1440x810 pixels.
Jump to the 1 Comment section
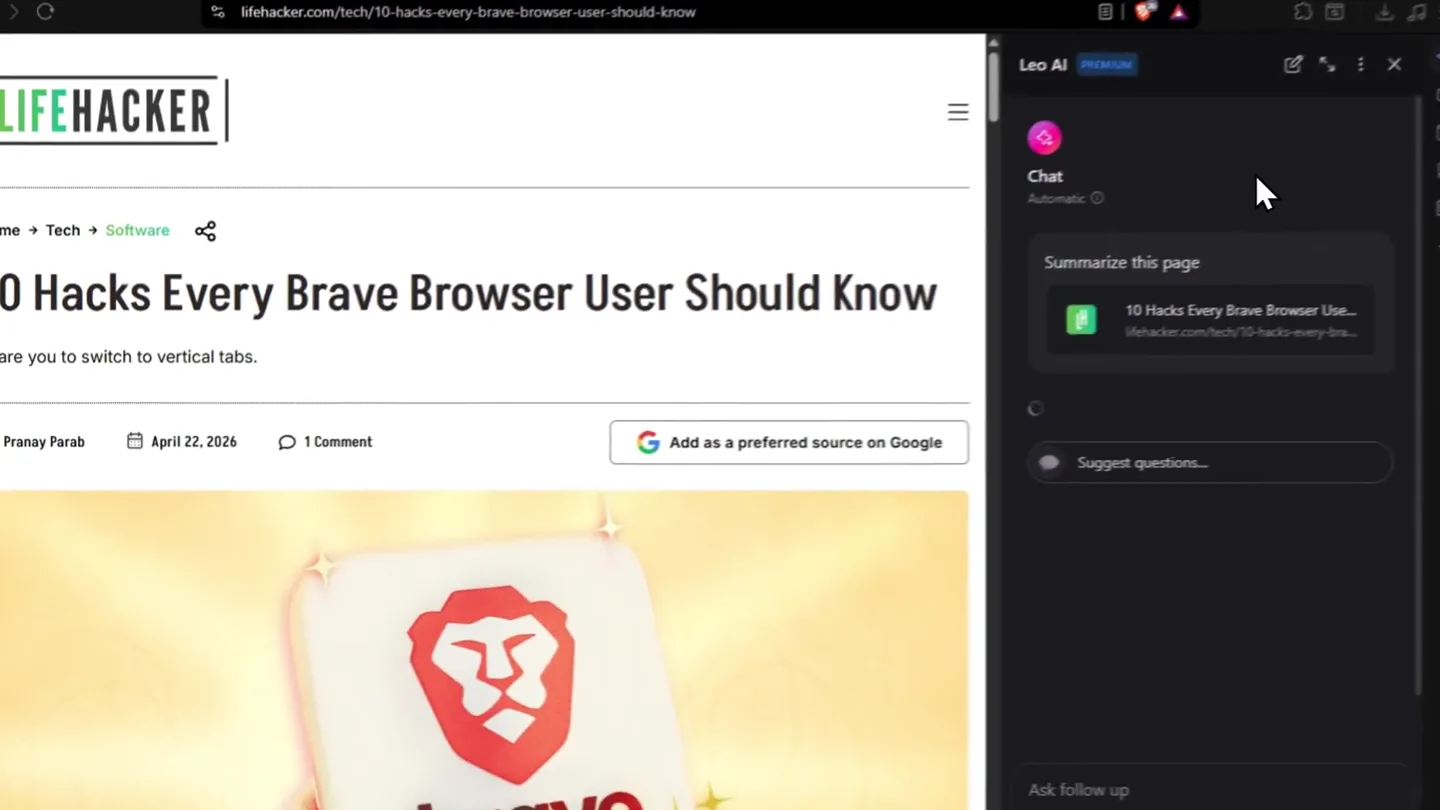coord(325,442)
